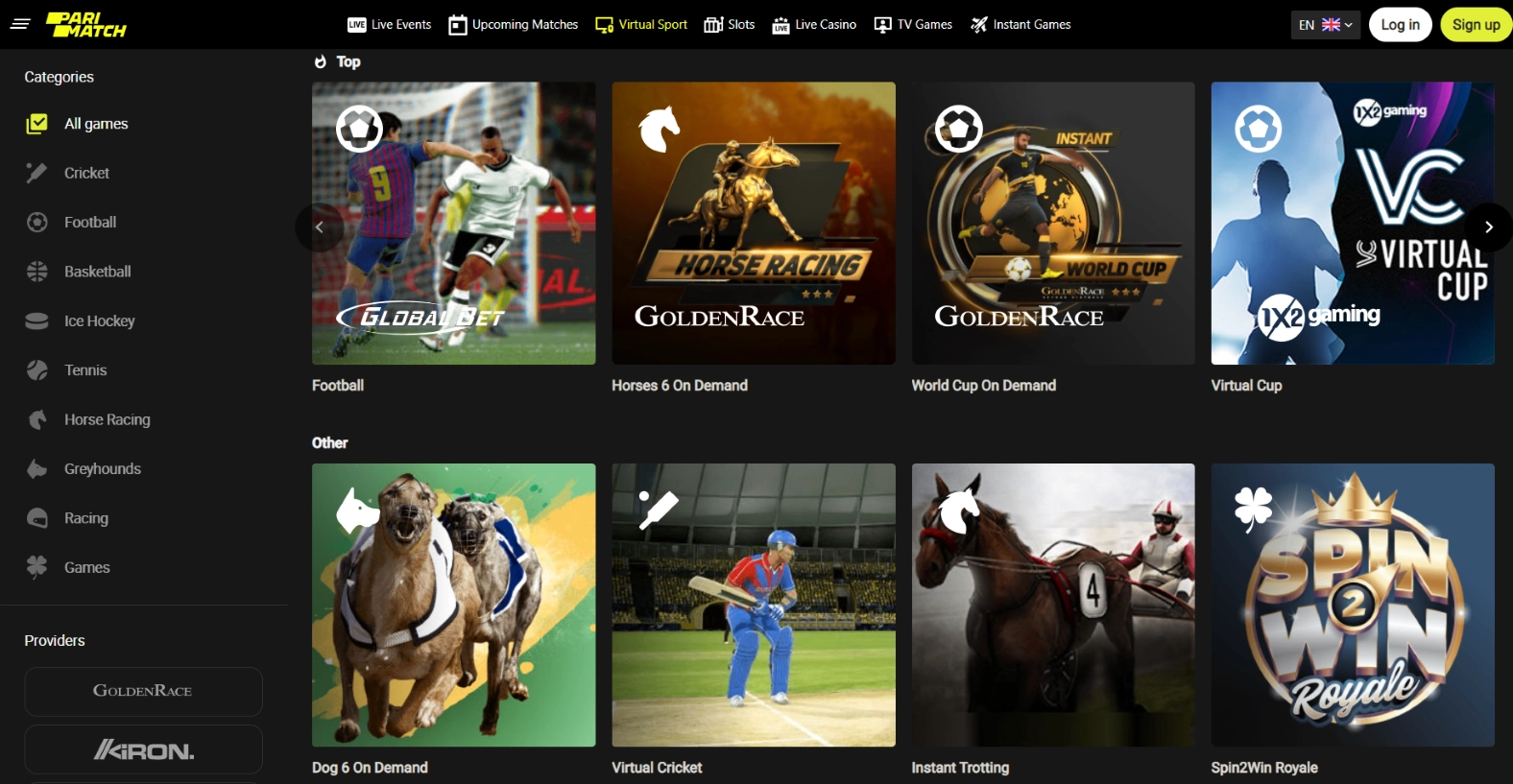
Task: Open the Dog 6 On Demand thumbnail
Action: [454, 606]
